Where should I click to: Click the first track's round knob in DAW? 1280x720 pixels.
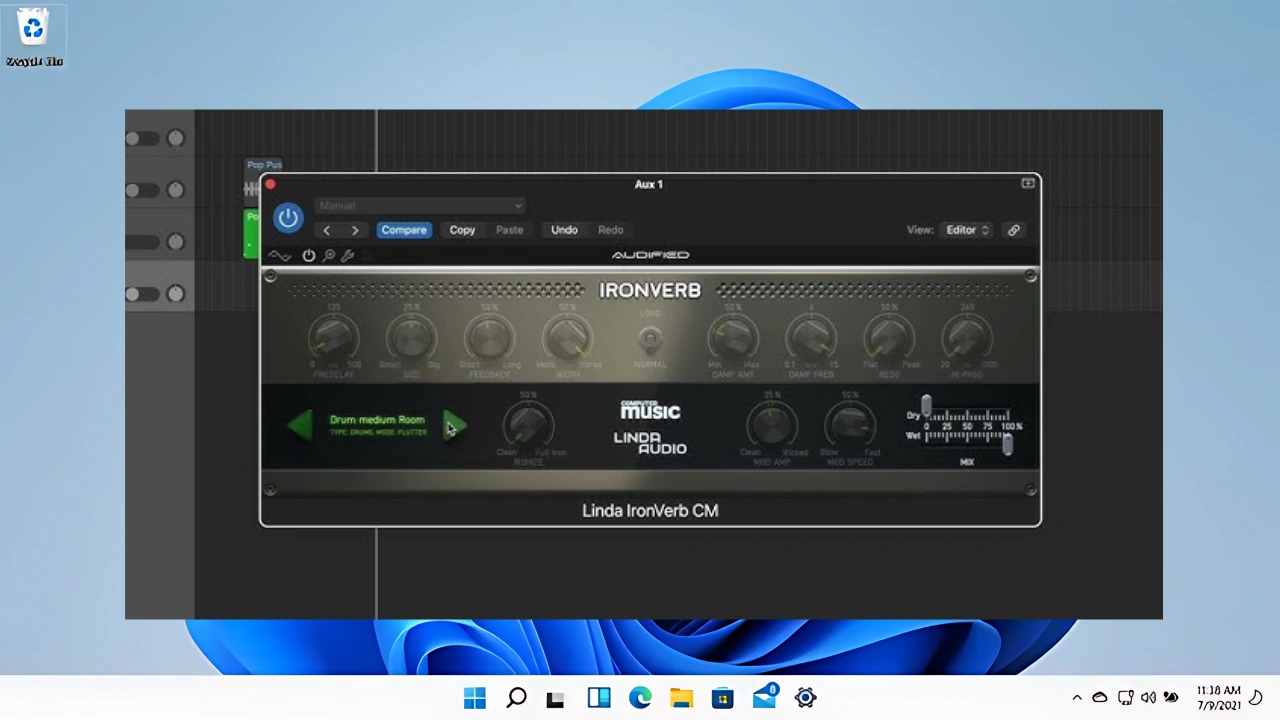pyautogui.click(x=176, y=138)
